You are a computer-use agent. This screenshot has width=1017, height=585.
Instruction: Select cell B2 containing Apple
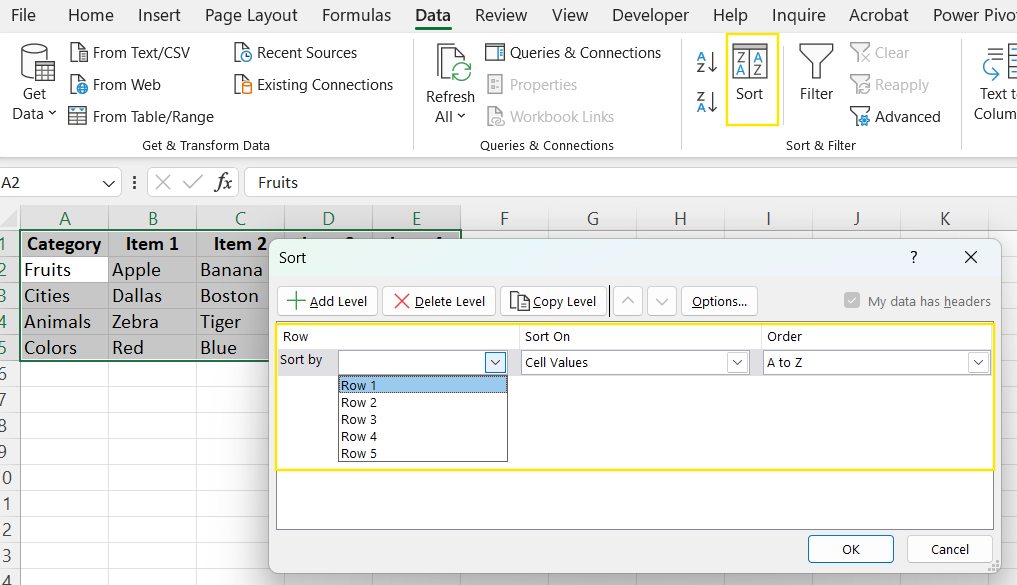point(152,270)
